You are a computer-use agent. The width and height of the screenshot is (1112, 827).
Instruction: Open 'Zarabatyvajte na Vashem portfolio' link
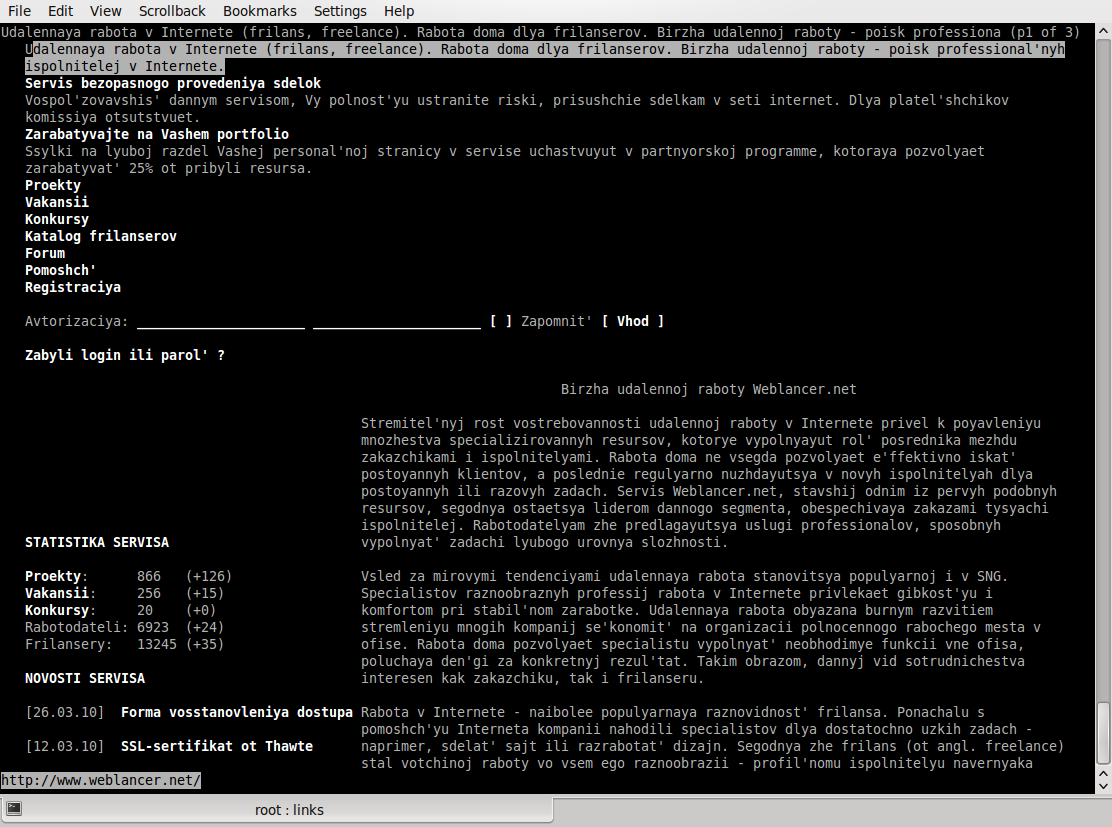tap(157, 134)
